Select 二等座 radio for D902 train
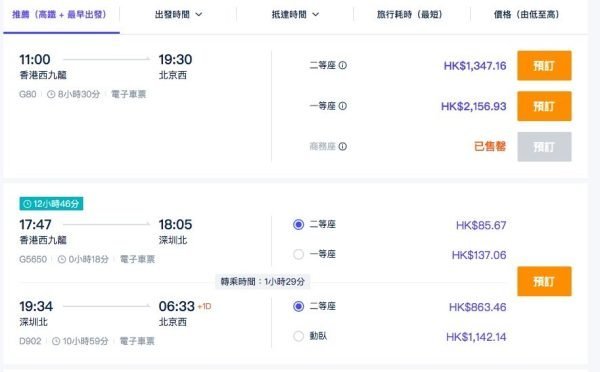The width and height of the screenshot is (600, 372). tap(298, 307)
